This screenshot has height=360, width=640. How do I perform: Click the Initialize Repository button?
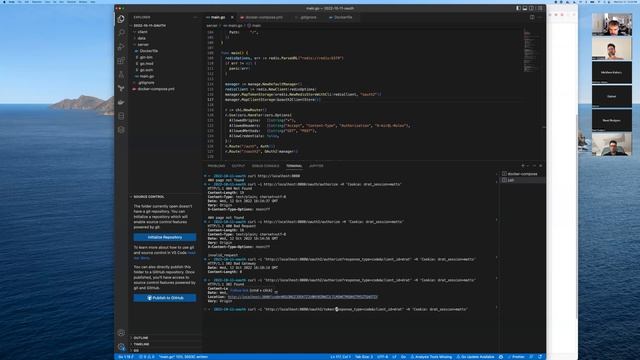(165, 237)
